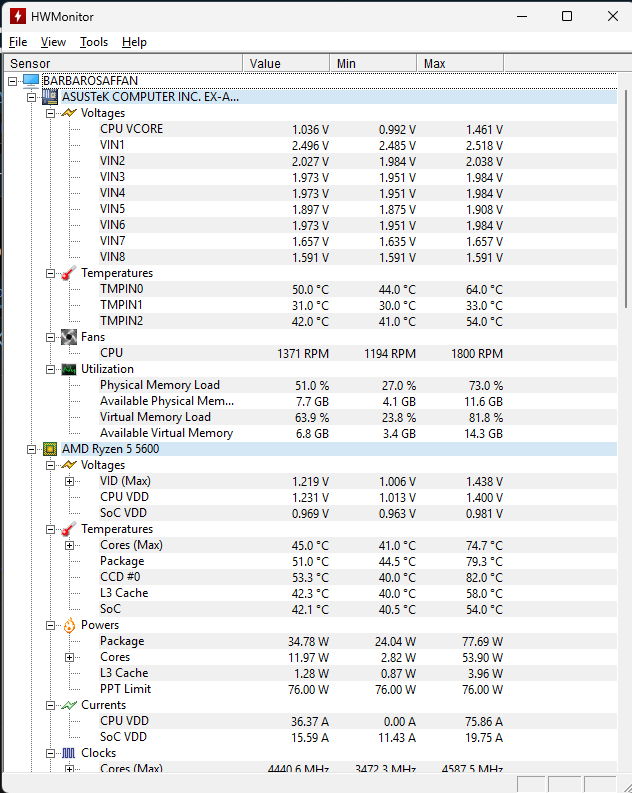
Task: Click the Value column header
Action: [286, 63]
